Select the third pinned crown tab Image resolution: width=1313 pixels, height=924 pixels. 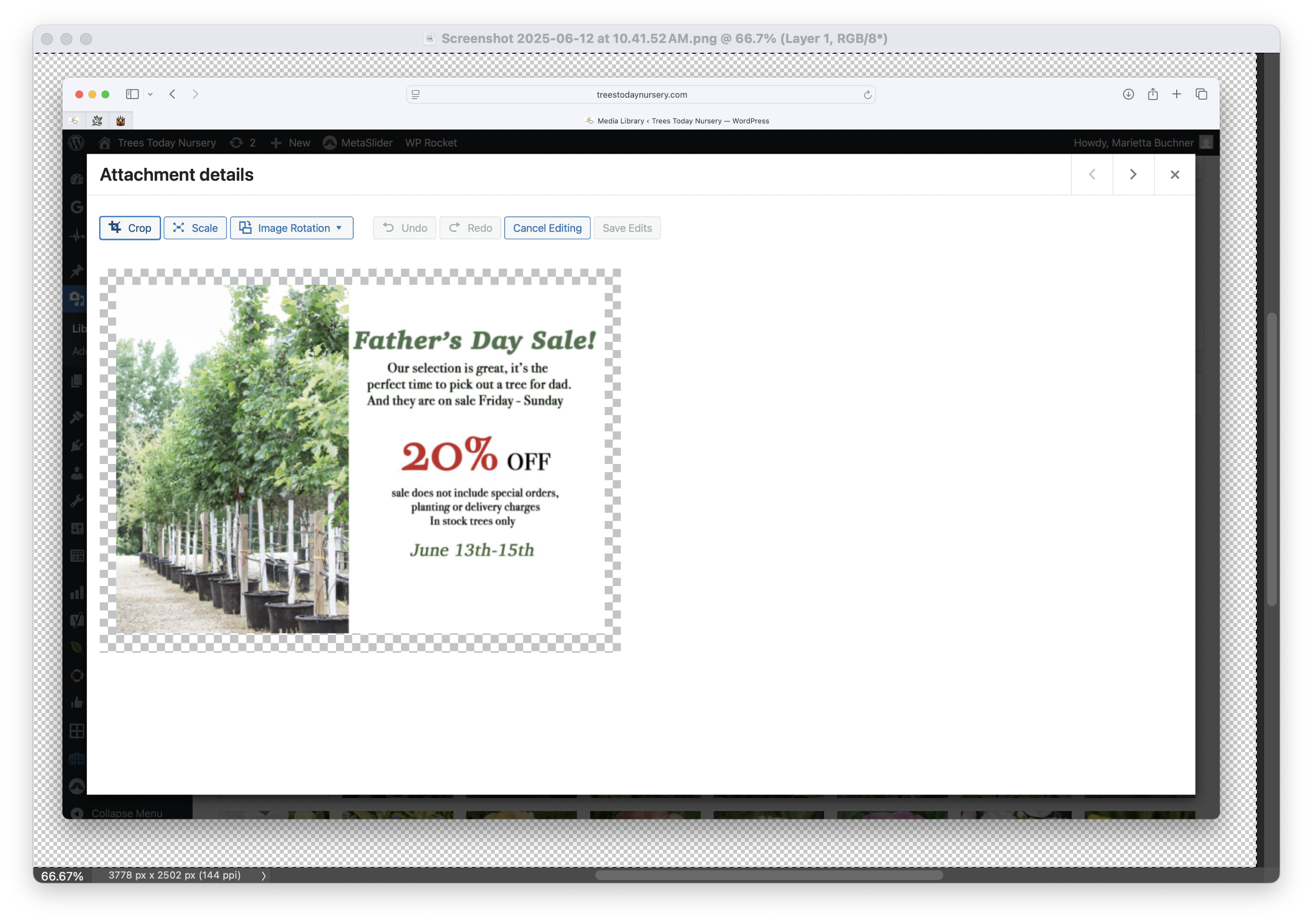pos(121,121)
